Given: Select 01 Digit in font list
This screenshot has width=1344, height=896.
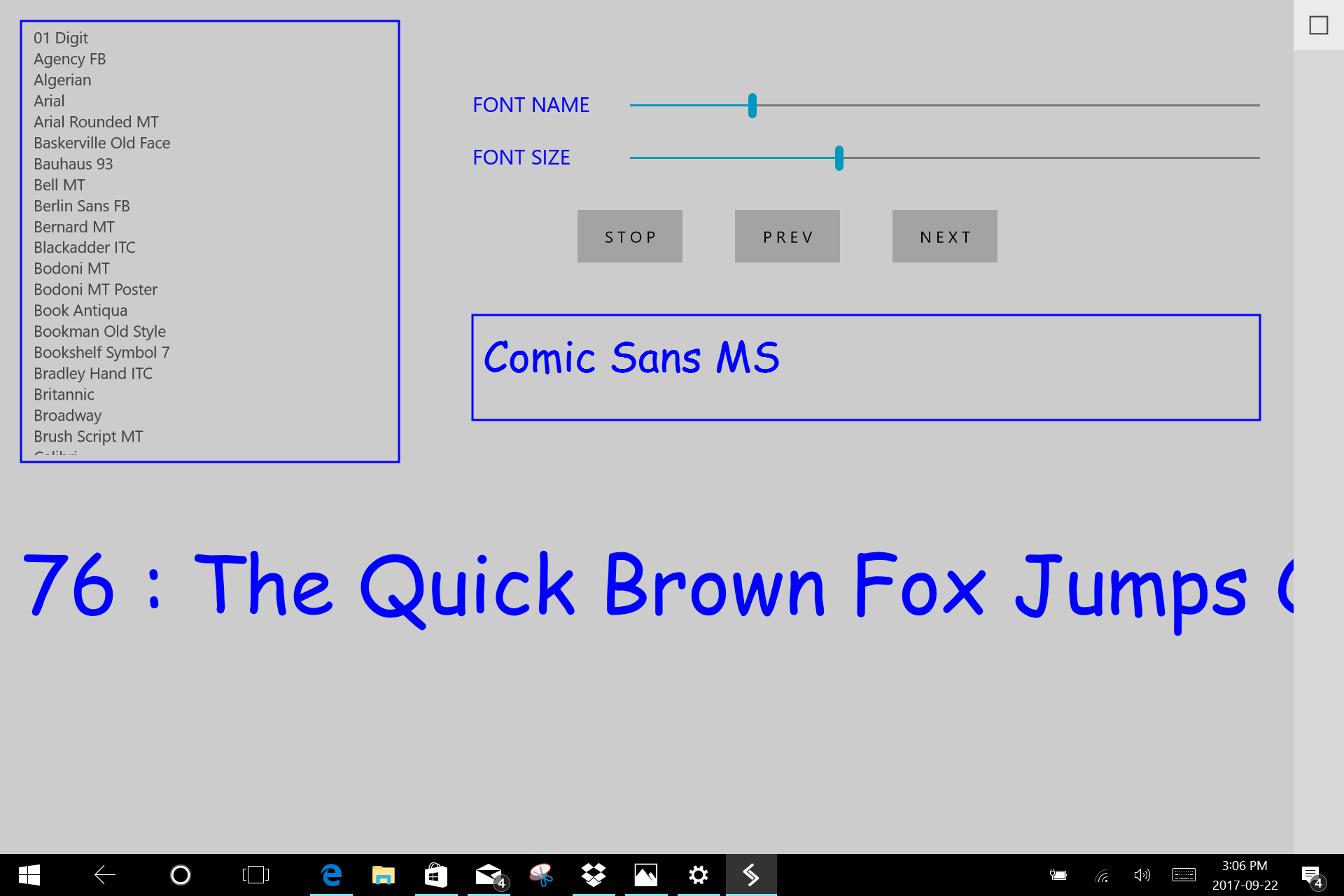Looking at the screenshot, I should pos(61,38).
